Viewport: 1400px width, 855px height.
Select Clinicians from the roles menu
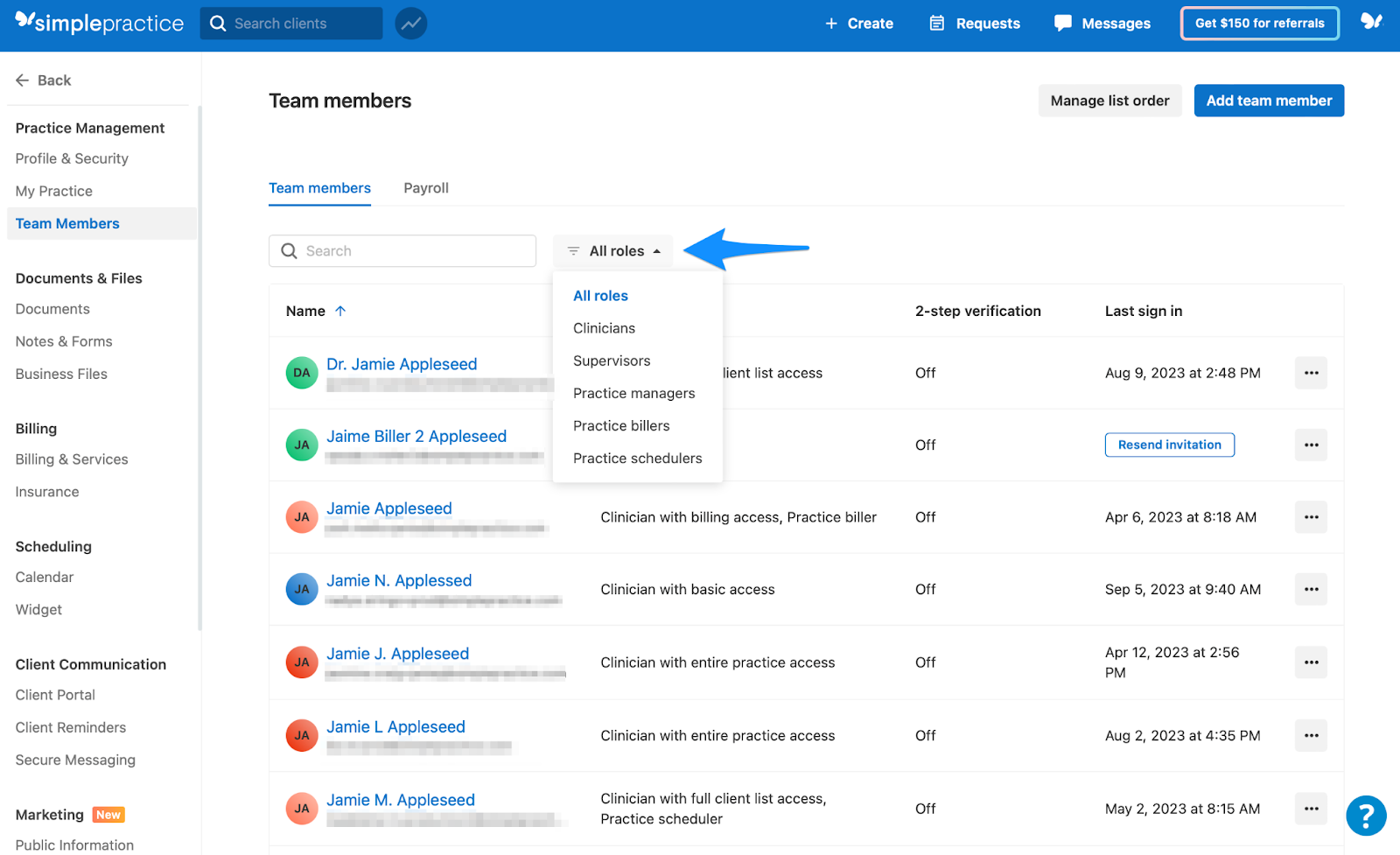604,327
